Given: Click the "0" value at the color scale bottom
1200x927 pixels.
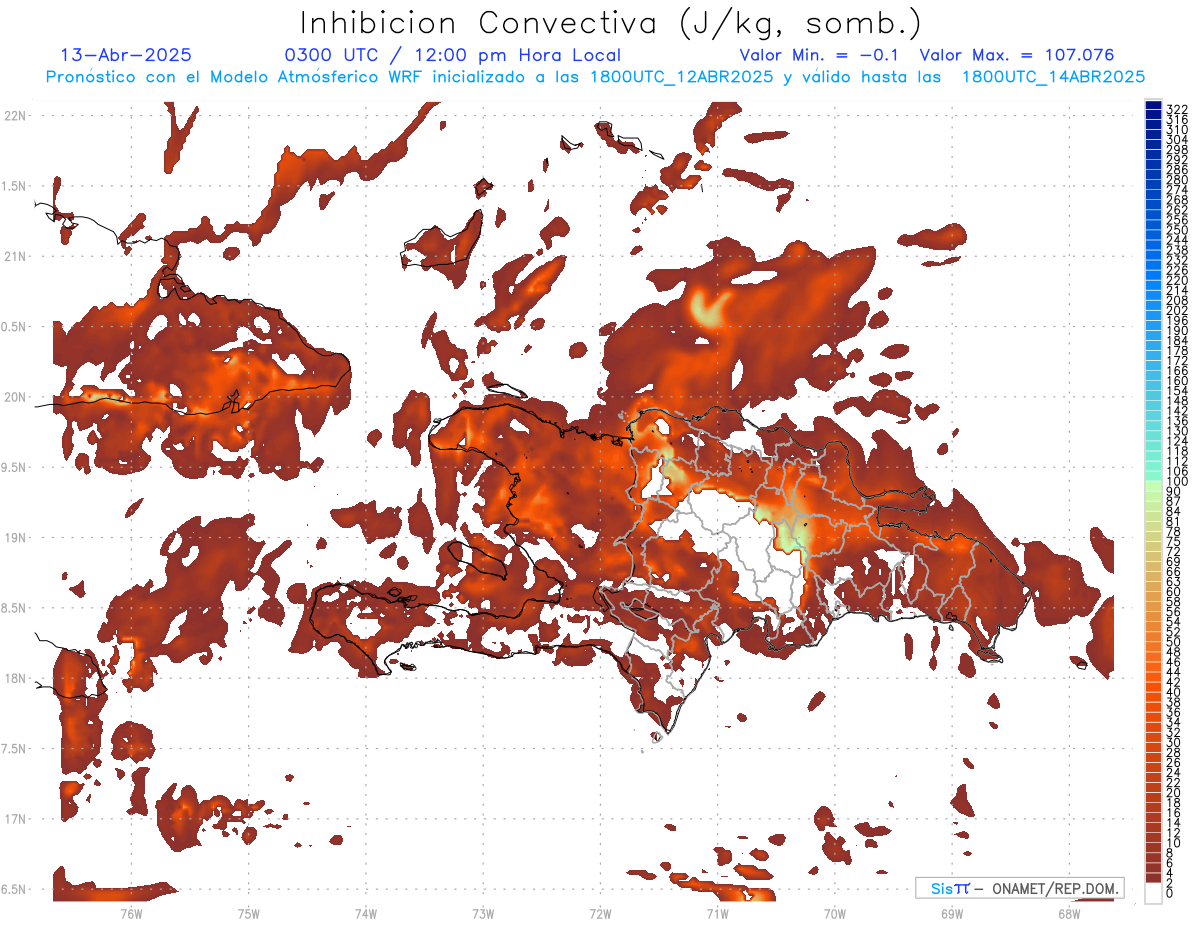Looking at the screenshot, I should [1170, 894].
